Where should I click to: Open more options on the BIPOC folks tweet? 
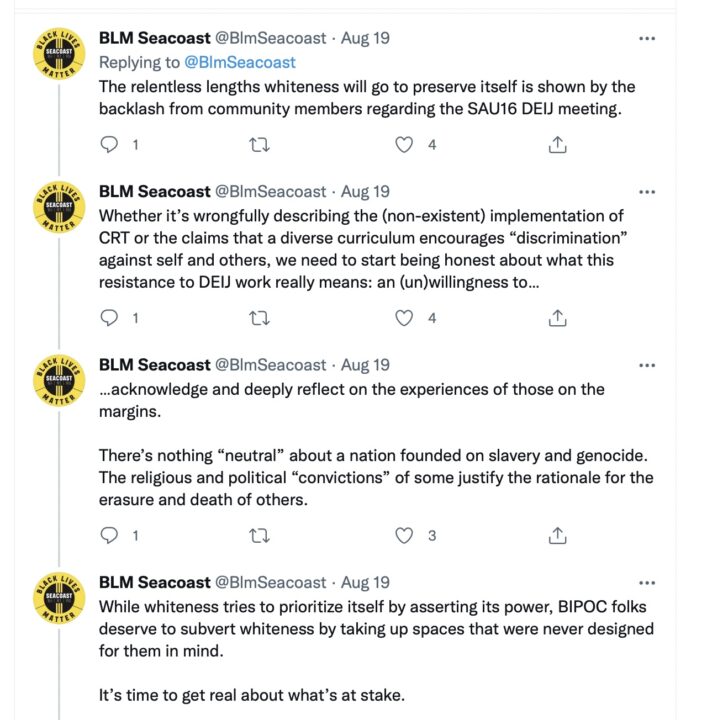coord(647,582)
